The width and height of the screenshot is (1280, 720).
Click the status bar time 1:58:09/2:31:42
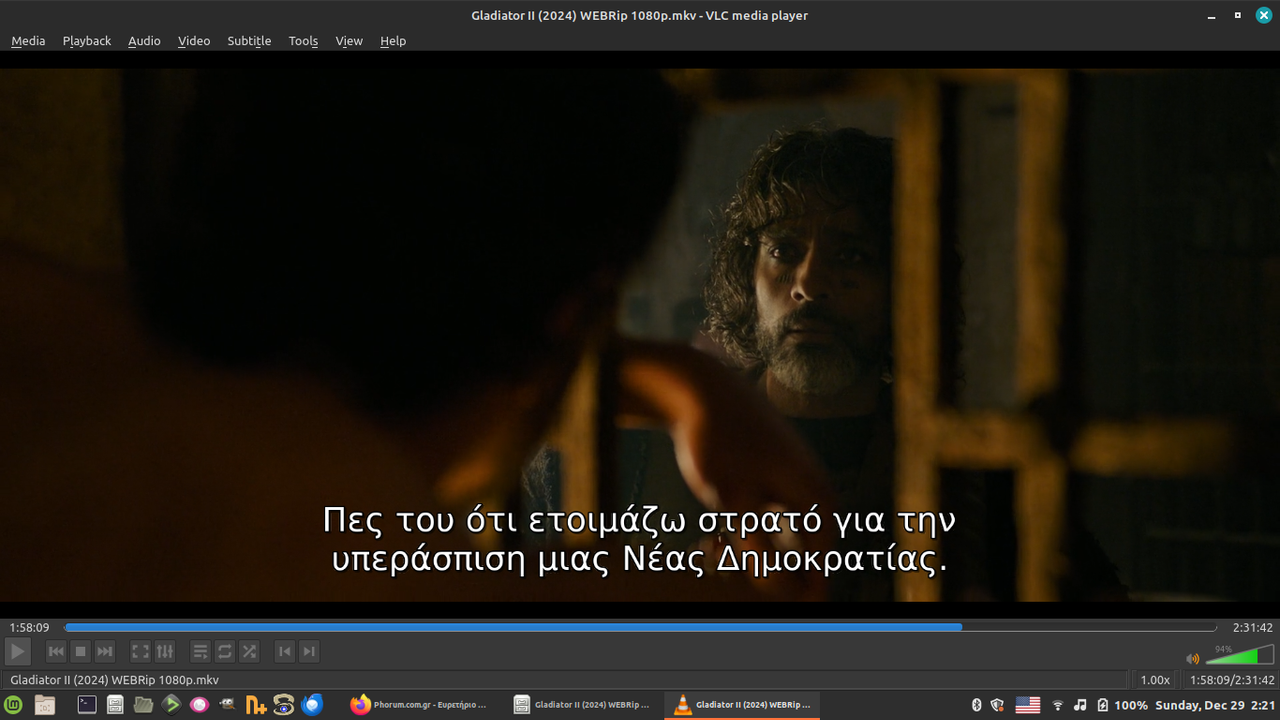pos(1231,680)
